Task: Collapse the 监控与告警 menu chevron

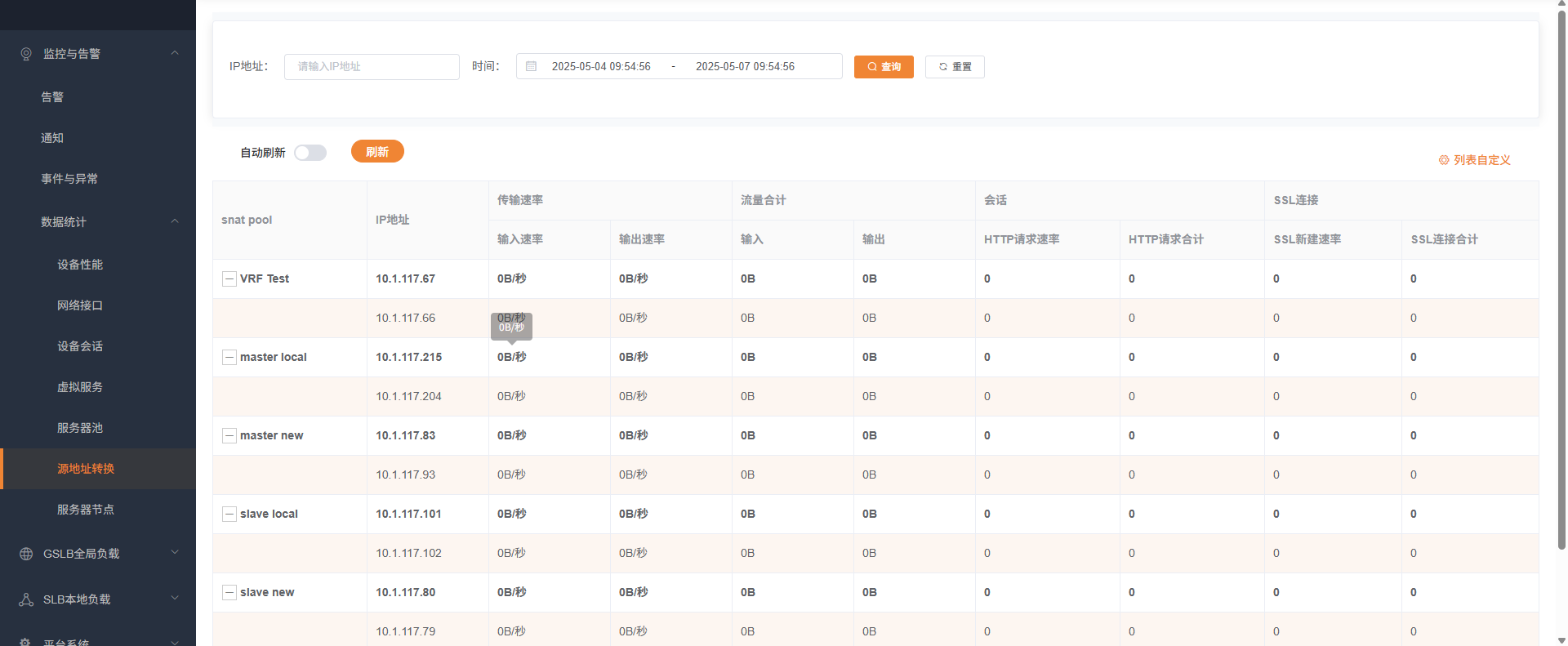Action: tap(174, 53)
